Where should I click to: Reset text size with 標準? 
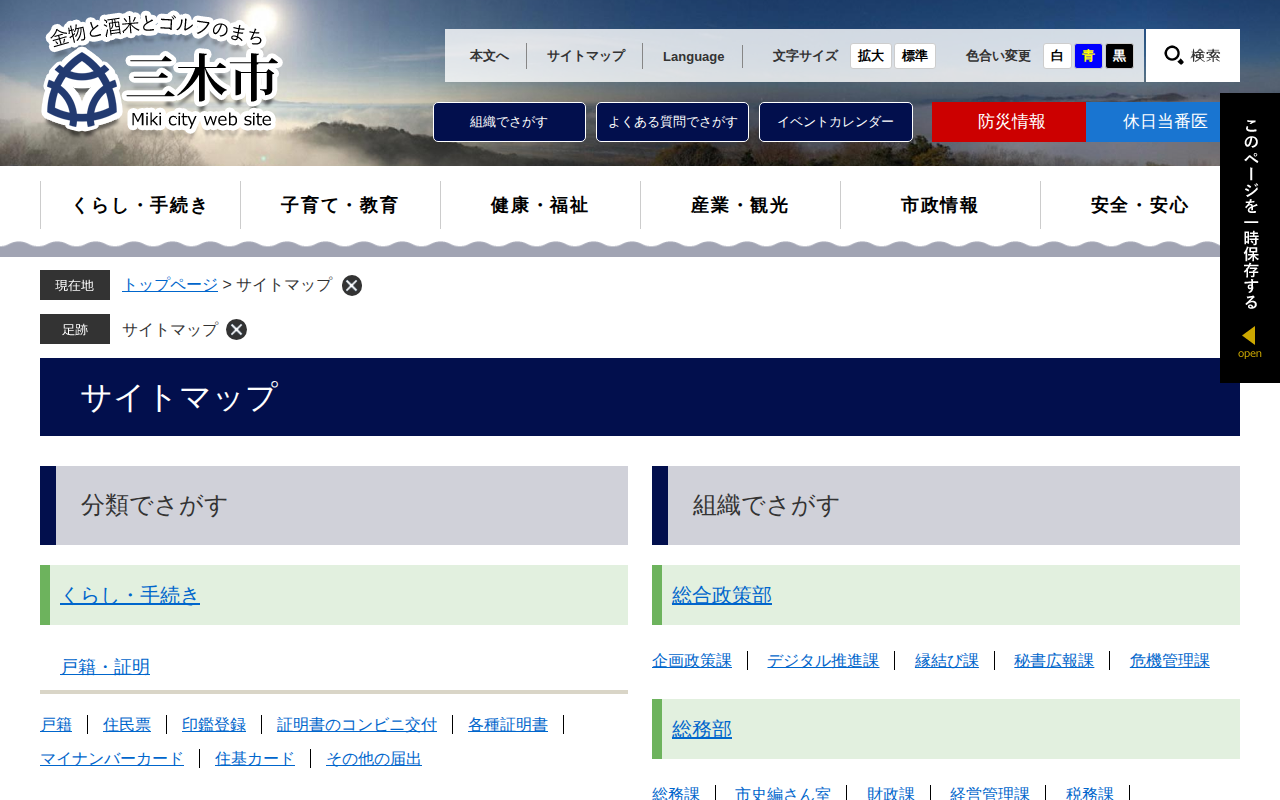915,56
